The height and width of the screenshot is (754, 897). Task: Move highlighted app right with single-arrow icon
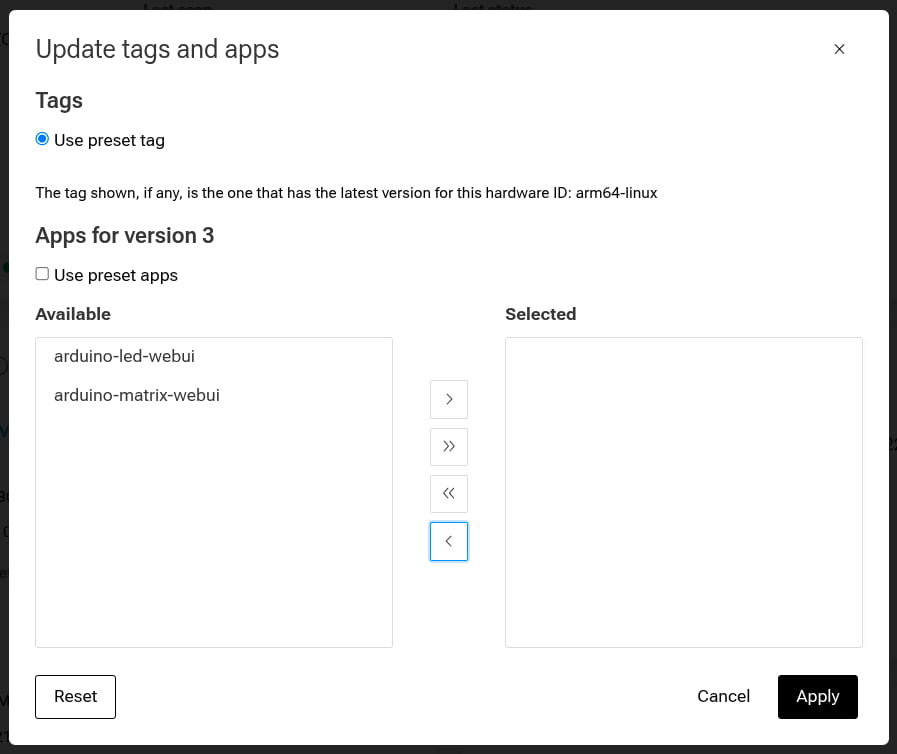click(448, 399)
